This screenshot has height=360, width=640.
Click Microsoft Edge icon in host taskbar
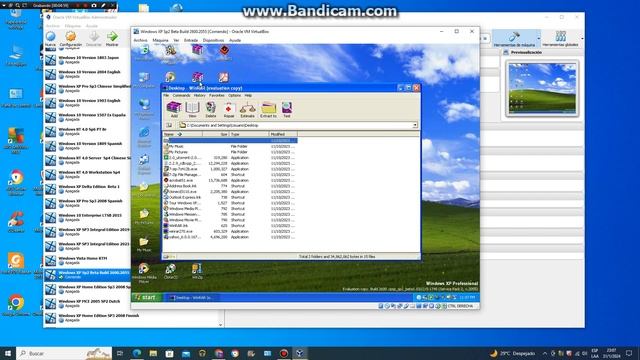tap(137, 353)
